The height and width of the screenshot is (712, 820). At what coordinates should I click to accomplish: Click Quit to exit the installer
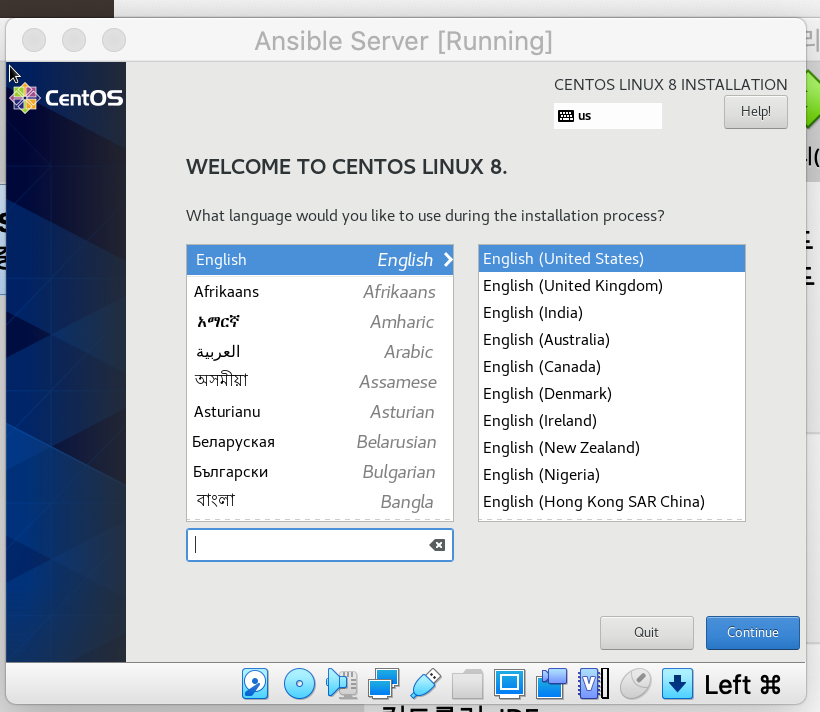[x=646, y=632]
